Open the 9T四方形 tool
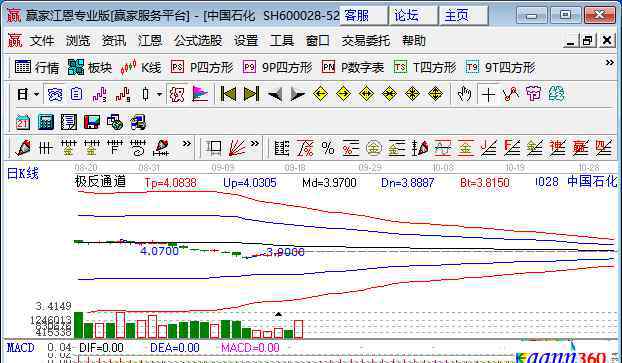The image size is (622, 363). pyautogui.click(x=501, y=67)
